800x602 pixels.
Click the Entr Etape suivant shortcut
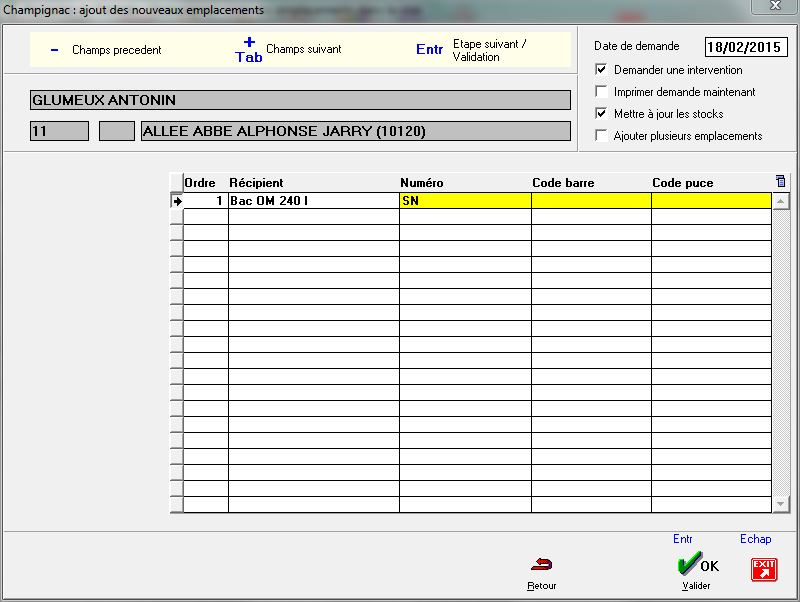[x=429, y=49]
